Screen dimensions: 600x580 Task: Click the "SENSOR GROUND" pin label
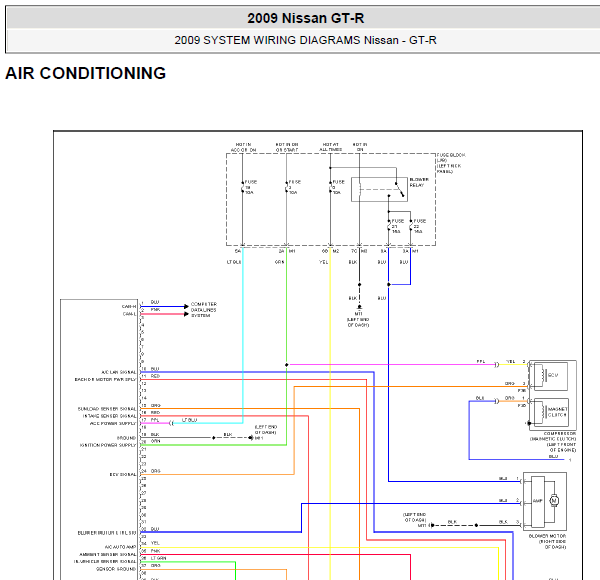(116, 569)
